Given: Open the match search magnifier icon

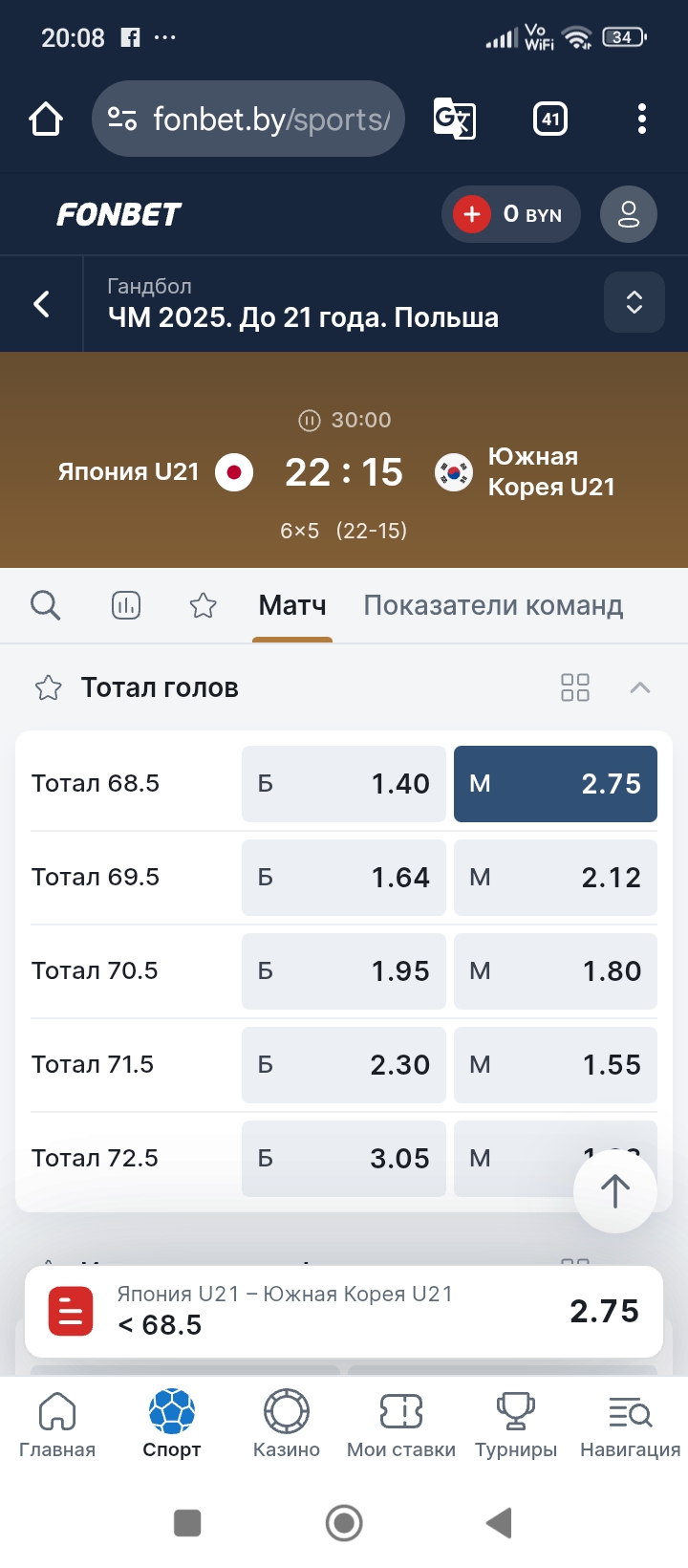Looking at the screenshot, I should pyautogui.click(x=45, y=605).
